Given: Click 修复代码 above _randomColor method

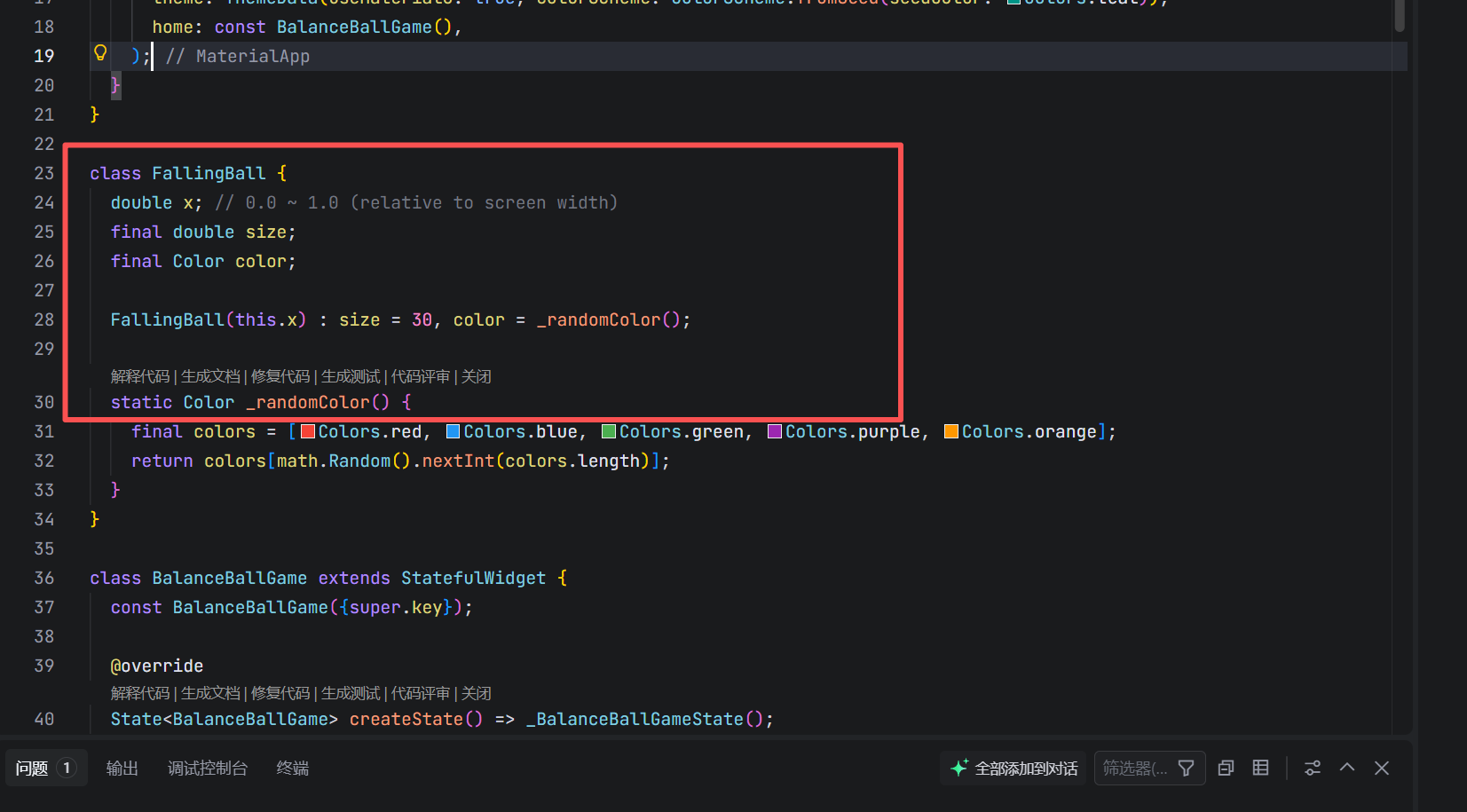Looking at the screenshot, I should coord(280,376).
